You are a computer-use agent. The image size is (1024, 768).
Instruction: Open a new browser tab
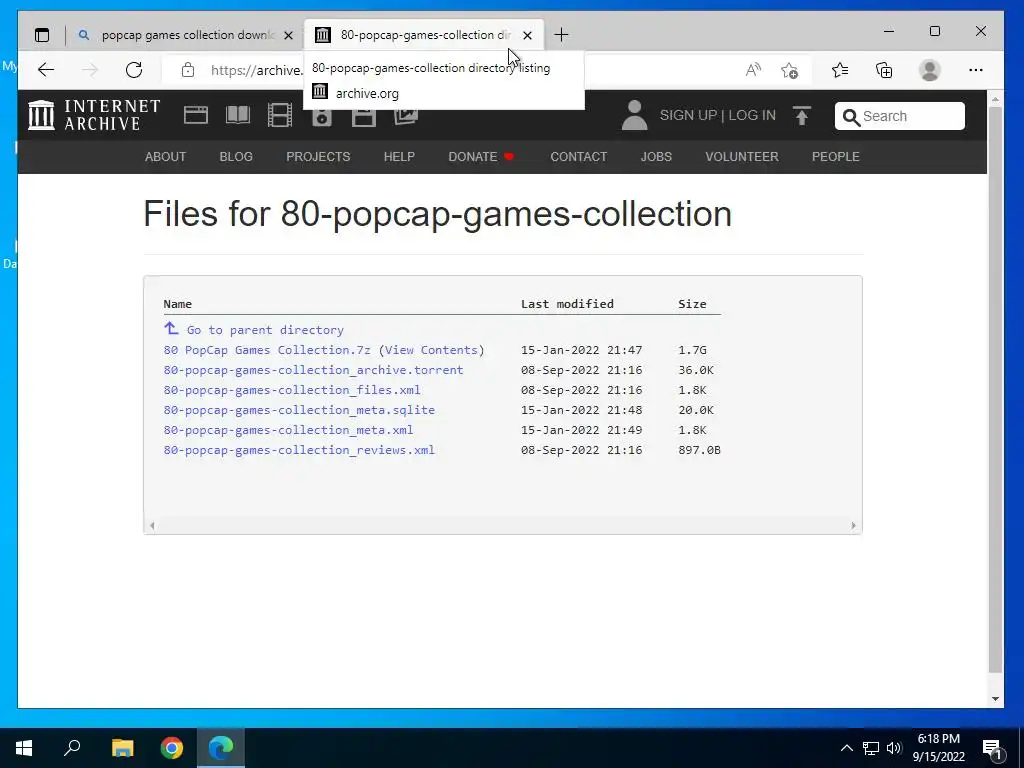click(x=561, y=35)
